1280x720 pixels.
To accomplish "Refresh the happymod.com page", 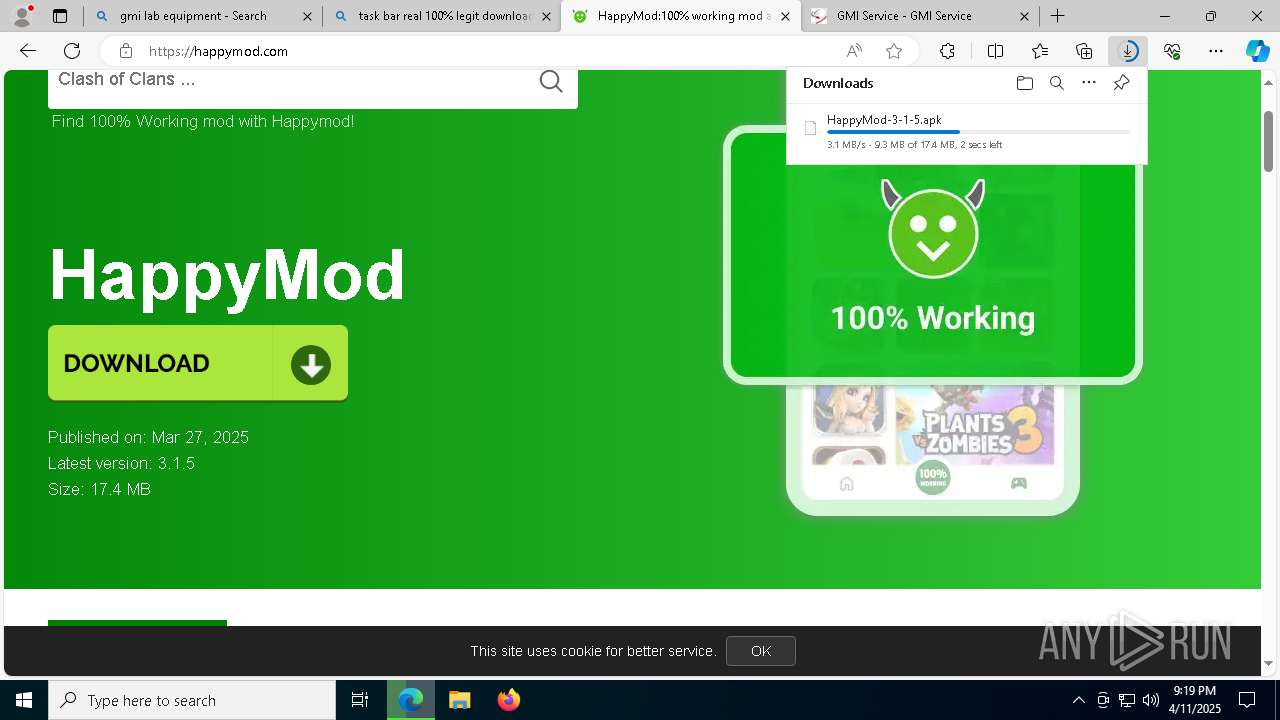I will tap(72, 51).
